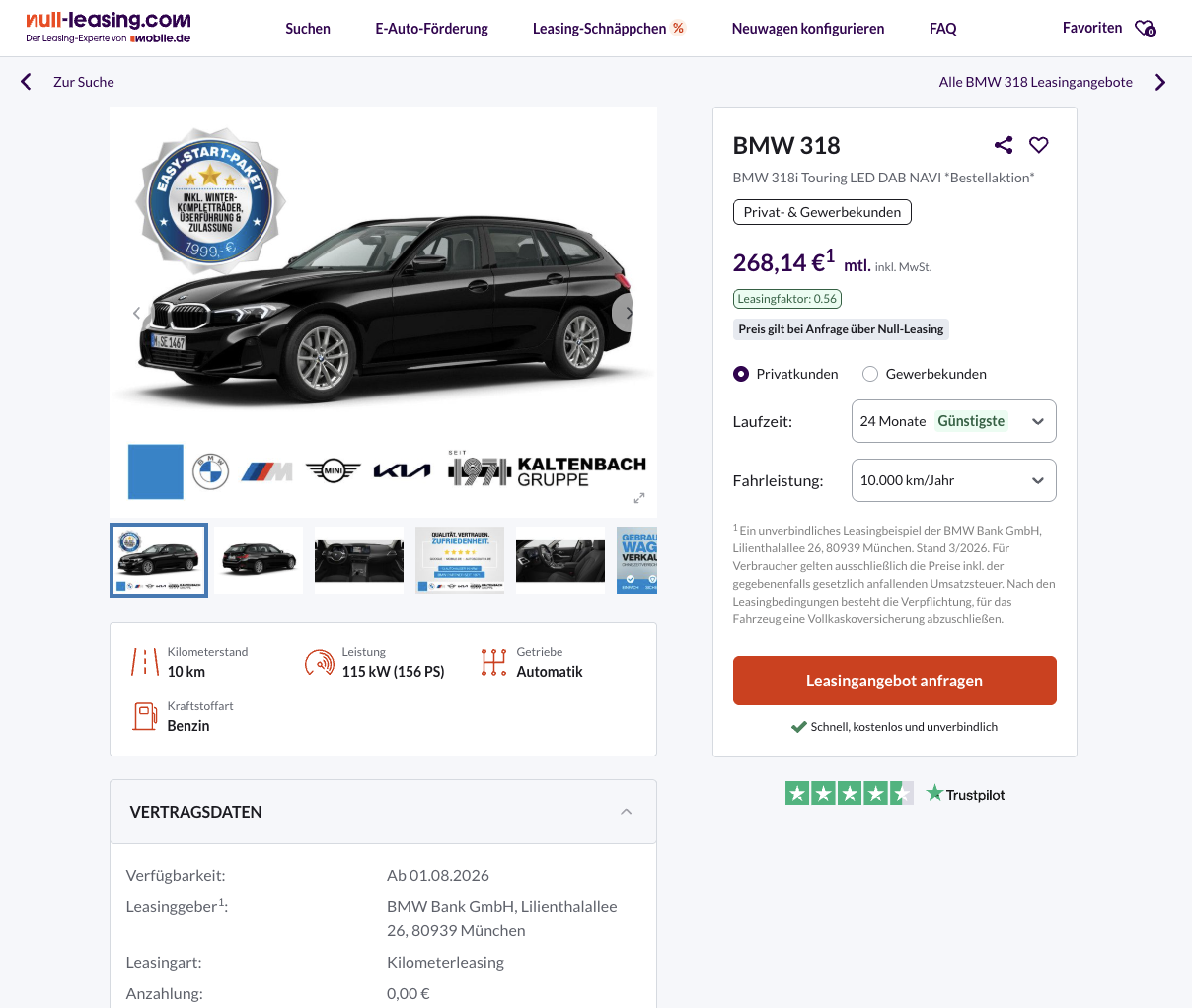Click the share icon next to BMW 318
The image size is (1192, 1008).
[x=1004, y=145]
